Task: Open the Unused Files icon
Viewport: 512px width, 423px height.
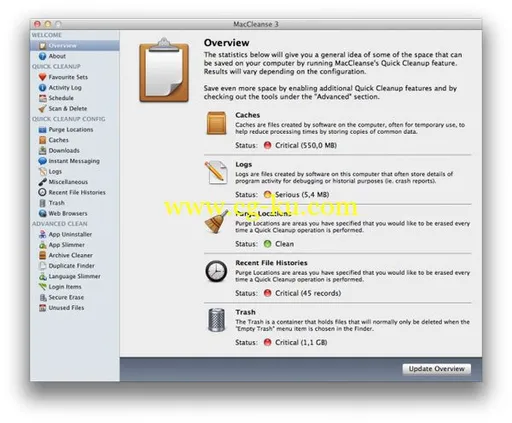Action: (x=42, y=308)
